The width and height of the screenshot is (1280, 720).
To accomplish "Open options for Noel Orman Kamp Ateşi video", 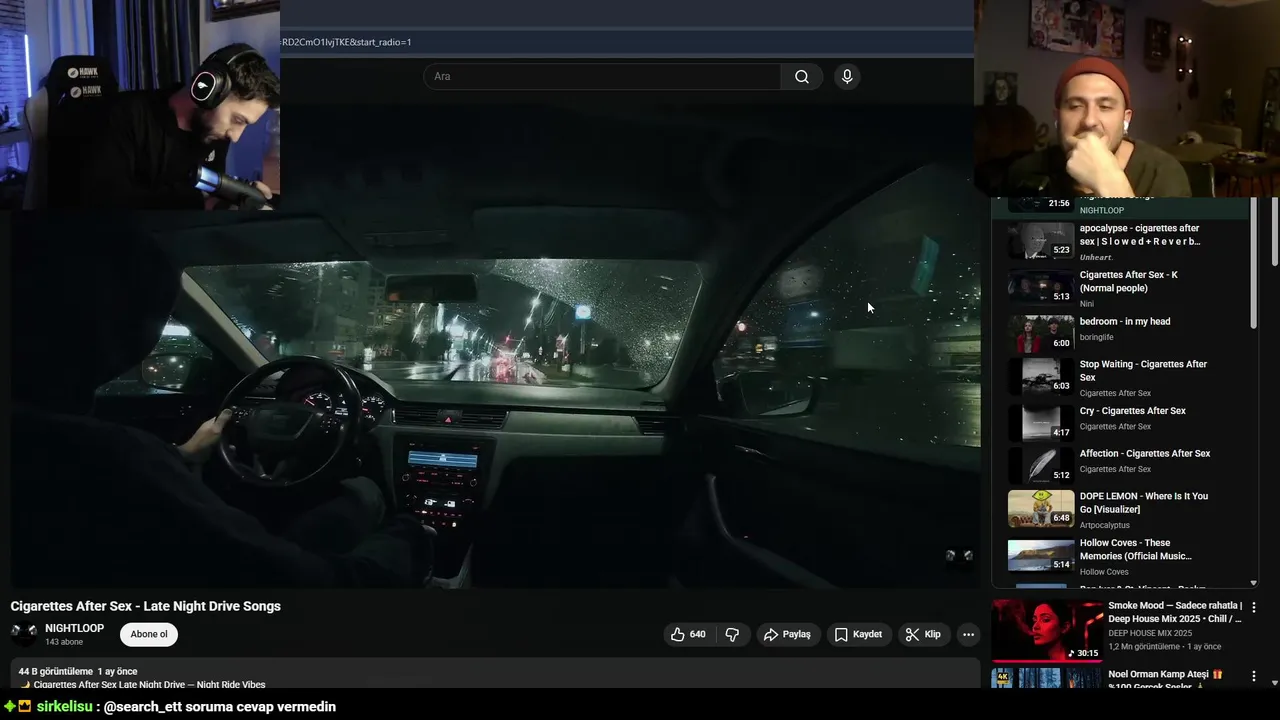I will 1254,676.
